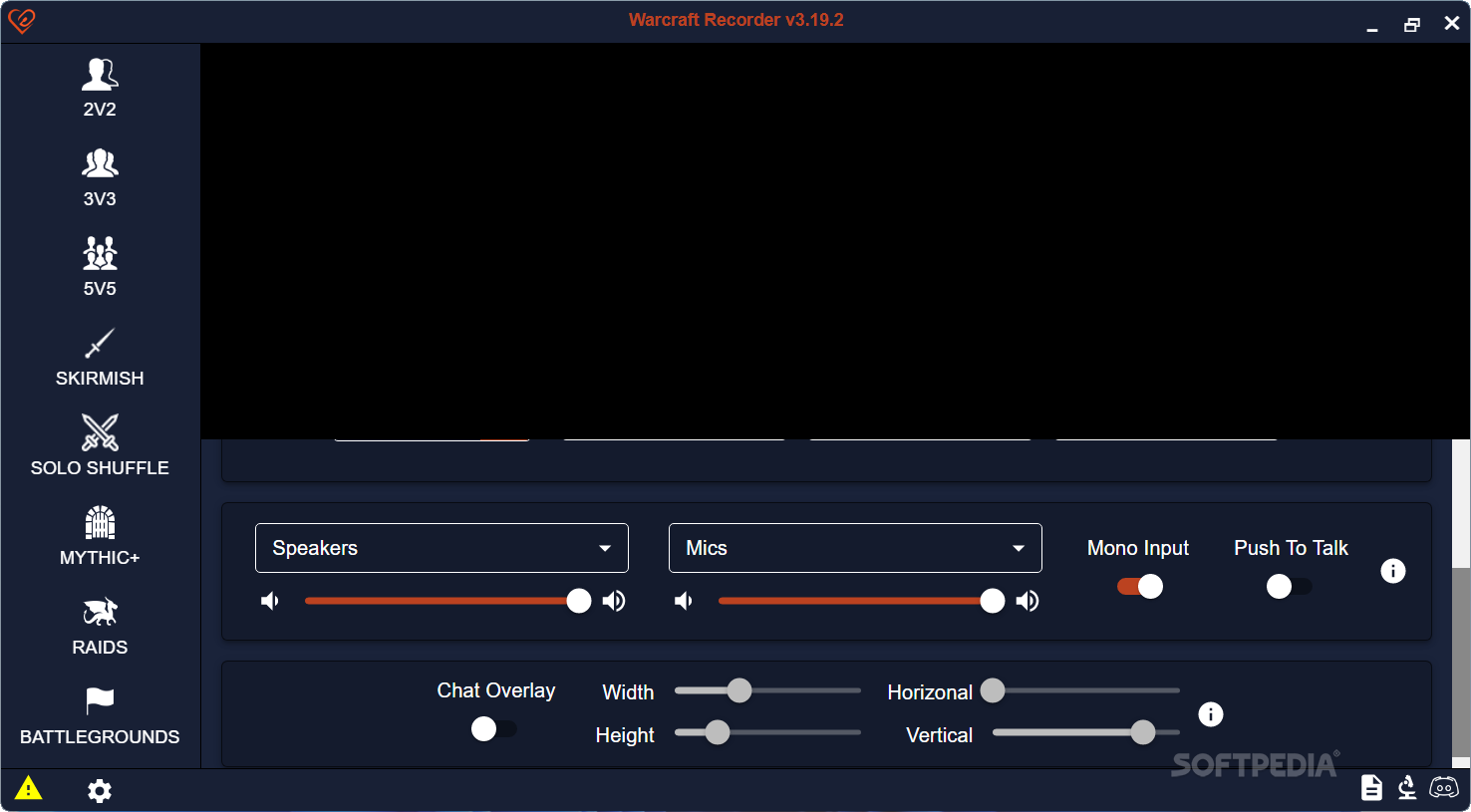
Task: Click the yellow warning status icon
Action: point(29,789)
